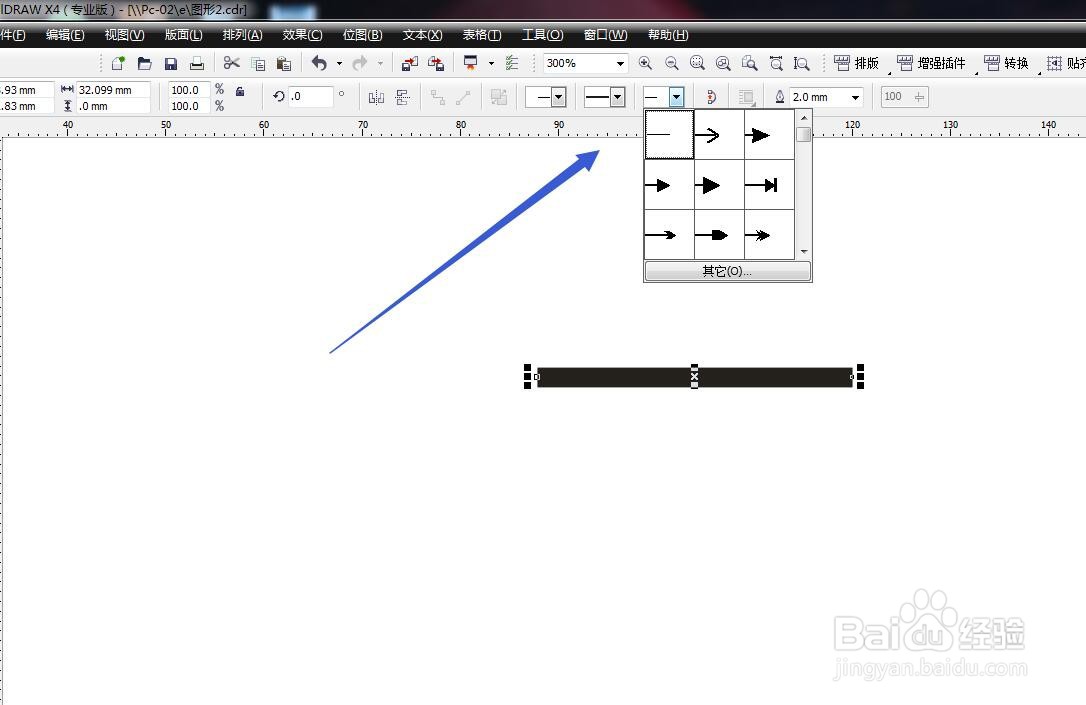Open the 文本(X) menu

pos(421,35)
